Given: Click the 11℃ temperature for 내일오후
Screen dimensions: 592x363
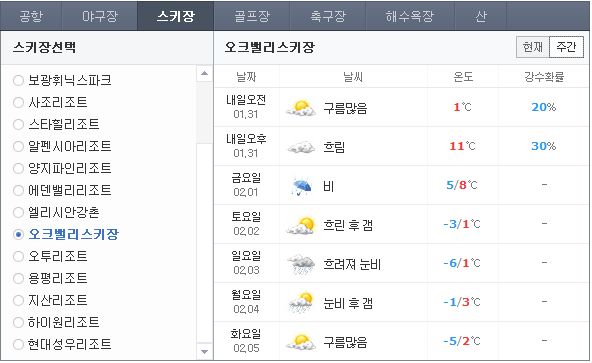Looking at the screenshot, I should (462, 146).
